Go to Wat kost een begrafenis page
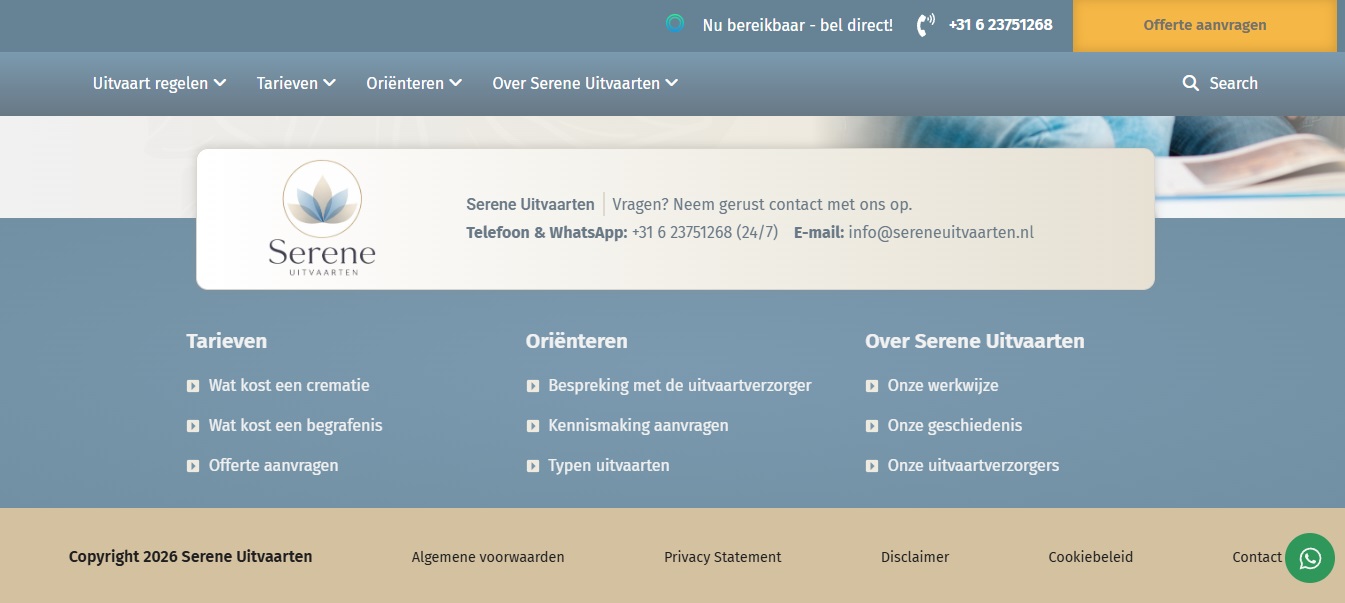The image size is (1345, 603). point(295,425)
